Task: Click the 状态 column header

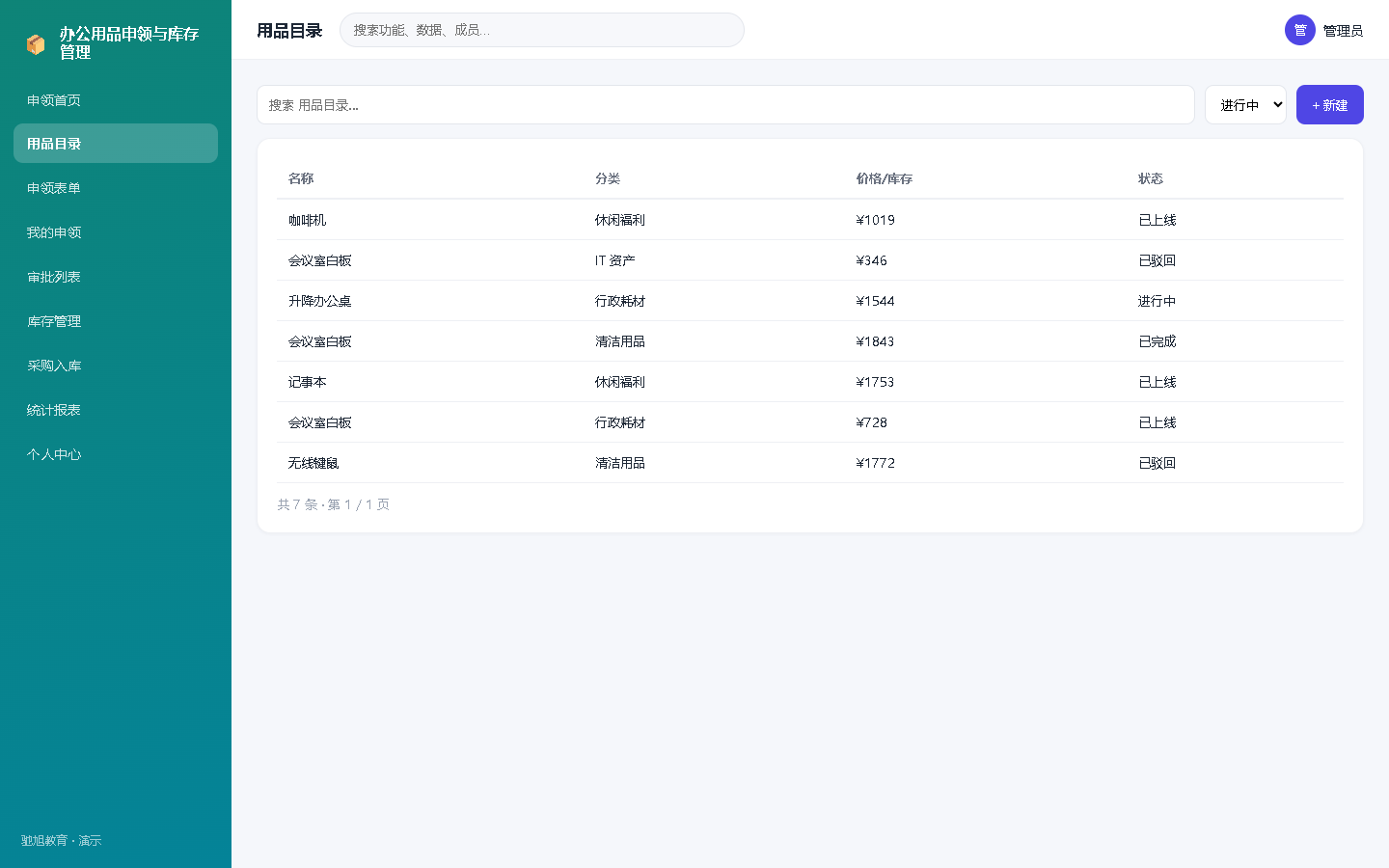Action: tap(1151, 178)
